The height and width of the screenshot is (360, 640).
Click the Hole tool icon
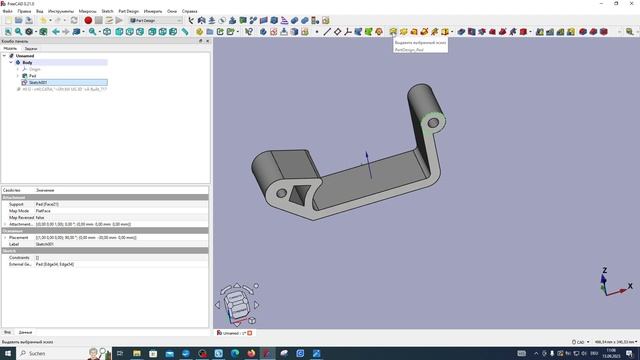471,31
